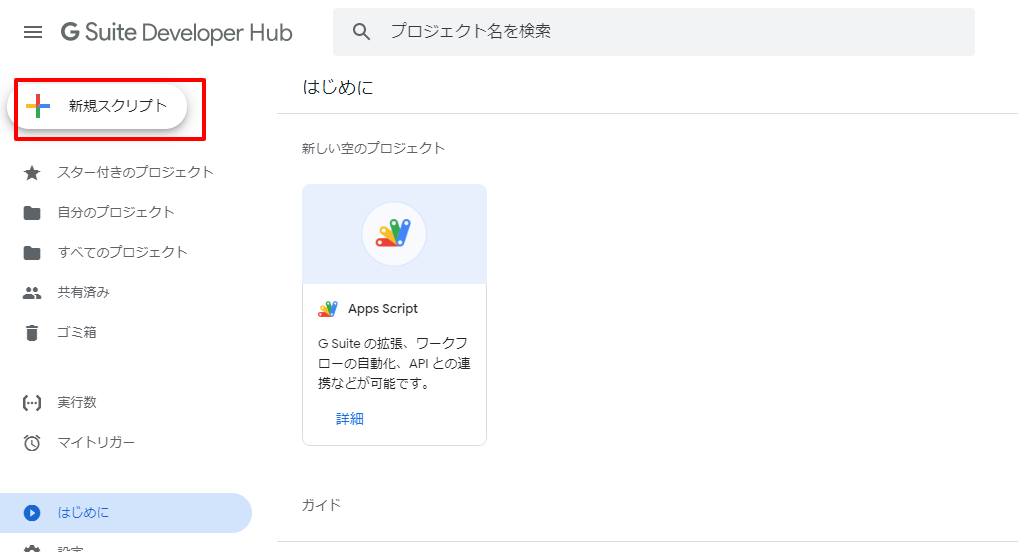This screenshot has height=552, width=1018.
Task: Click the search magnifier icon
Action: (362, 32)
